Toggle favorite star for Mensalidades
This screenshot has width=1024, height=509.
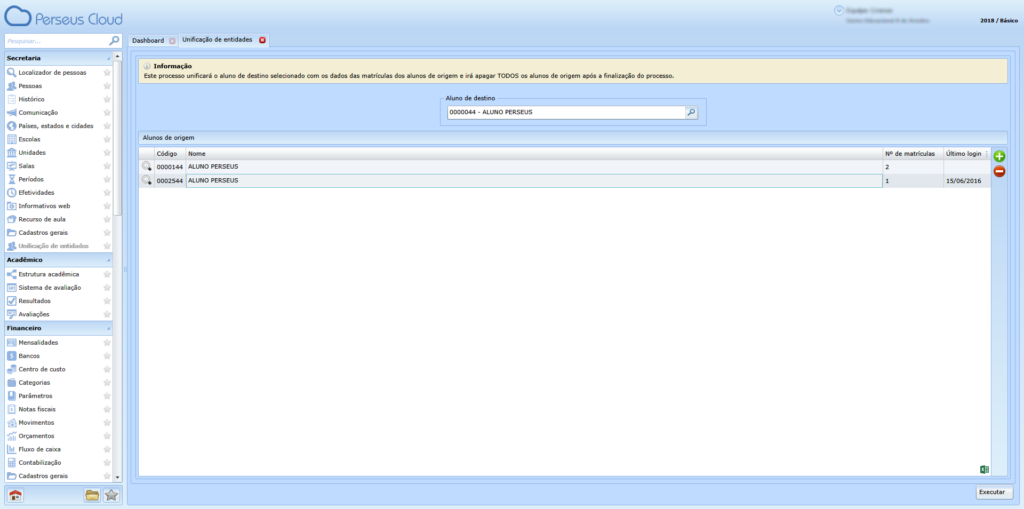coord(107,342)
